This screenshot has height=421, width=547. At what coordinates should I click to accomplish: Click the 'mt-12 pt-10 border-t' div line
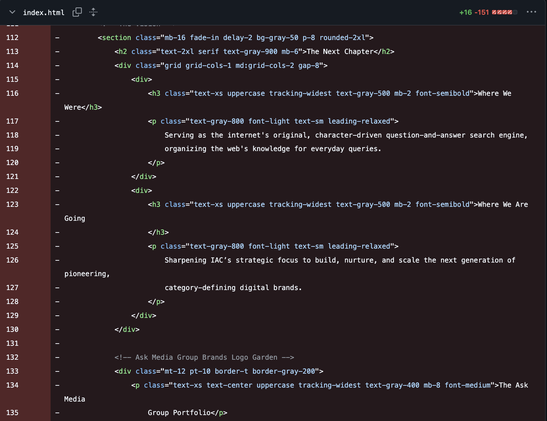tap(219, 371)
